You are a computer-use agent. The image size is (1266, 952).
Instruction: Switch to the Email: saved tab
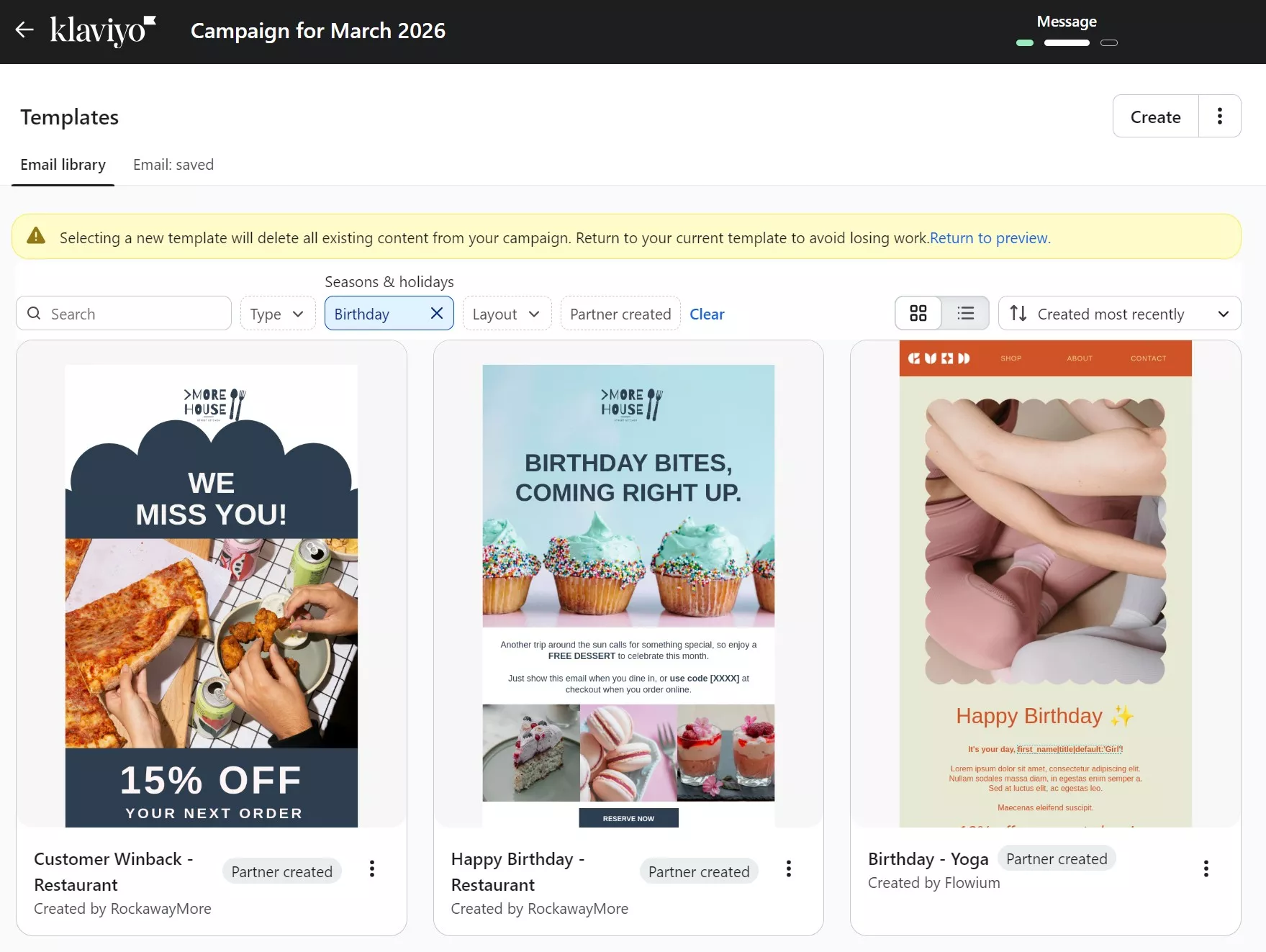click(x=173, y=165)
